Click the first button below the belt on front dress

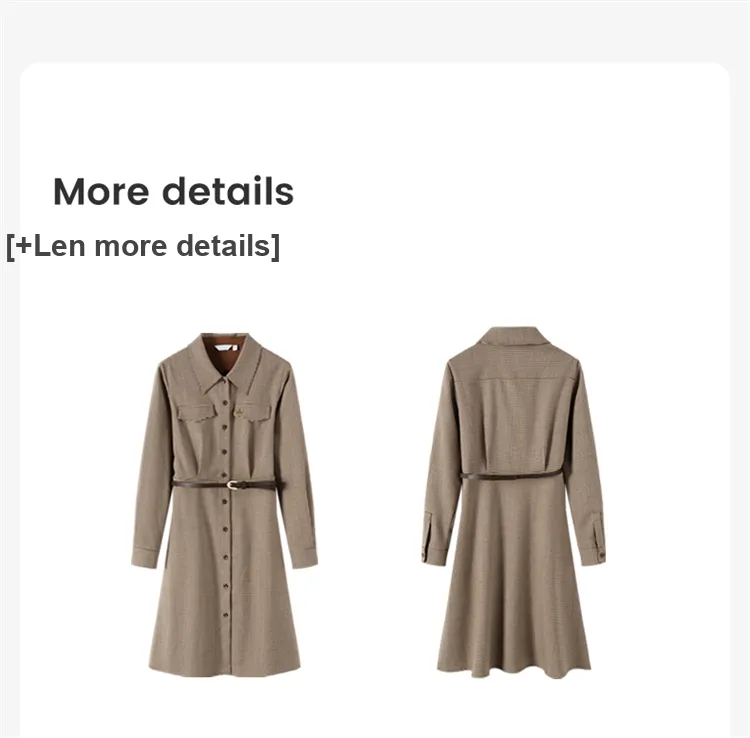(224, 500)
